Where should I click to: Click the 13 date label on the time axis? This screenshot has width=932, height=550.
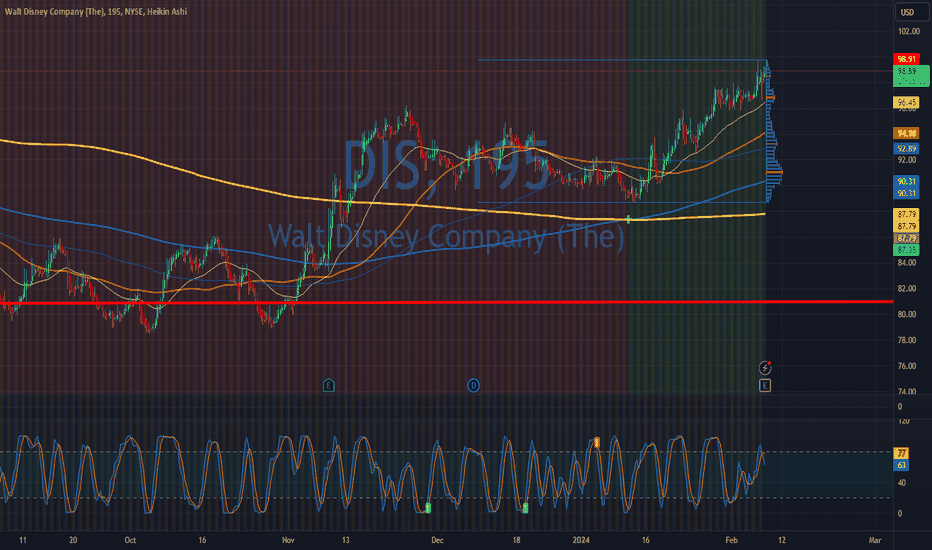pyautogui.click(x=345, y=540)
